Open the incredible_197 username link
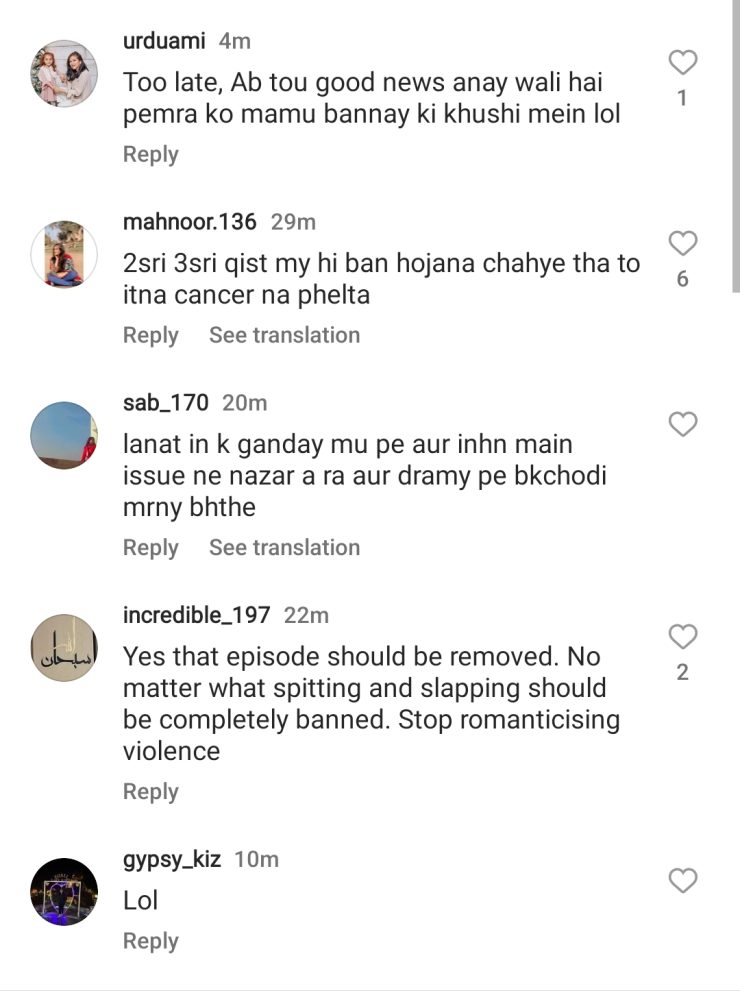740x1004 pixels. pyautogui.click(x=196, y=615)
